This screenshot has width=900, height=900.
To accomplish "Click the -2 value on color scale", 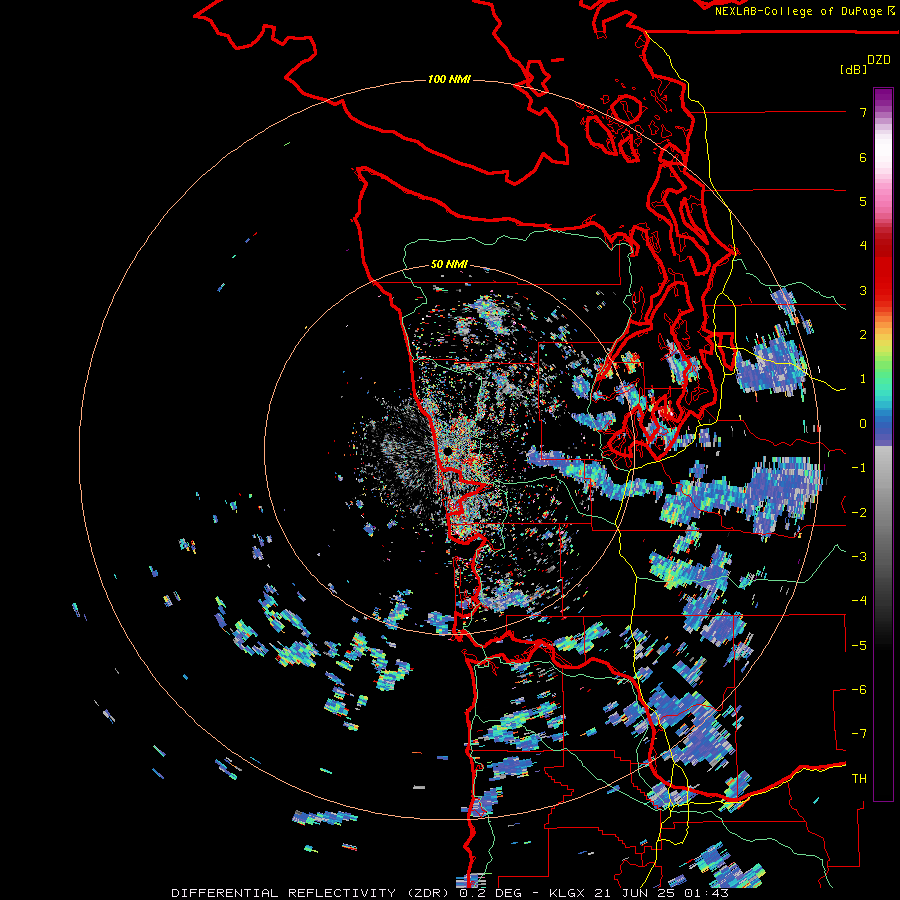I will pos(859,512).
